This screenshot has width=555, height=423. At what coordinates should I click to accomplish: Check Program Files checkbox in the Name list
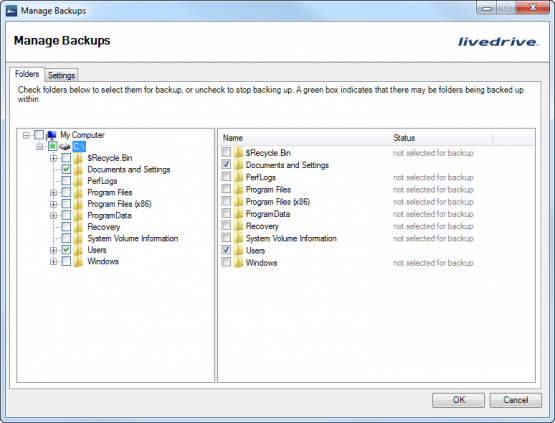pyautogui.click(x=226, y=188)
